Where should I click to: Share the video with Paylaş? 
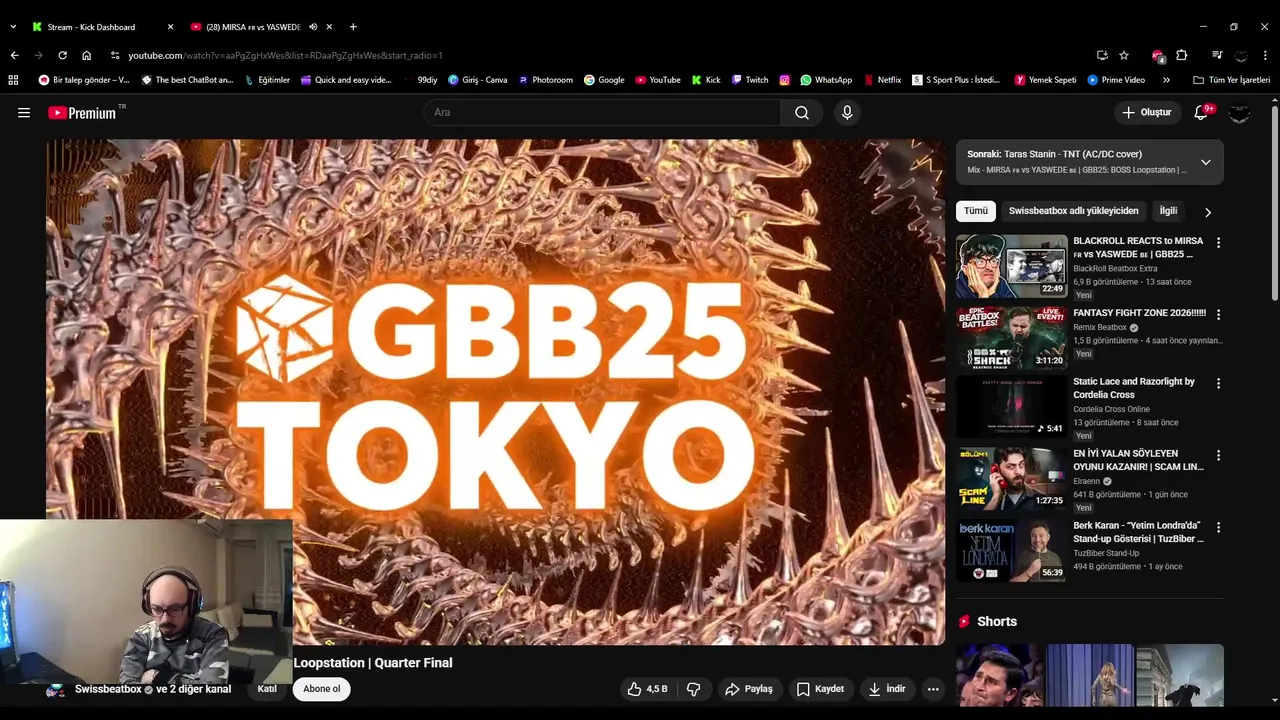click(x=749, y=689)
